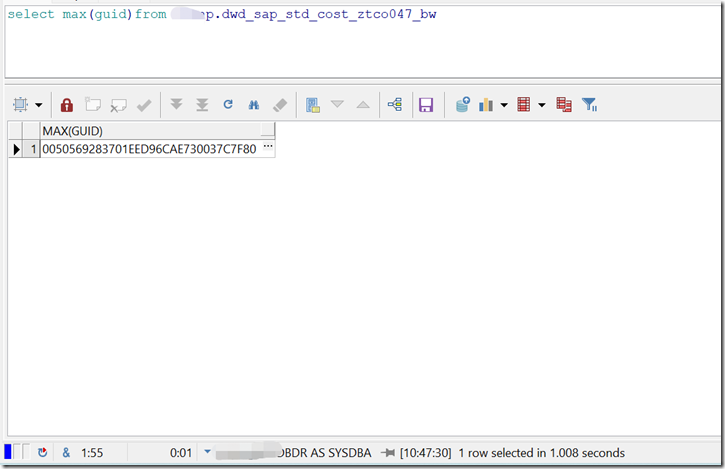Click the purple save results icon
Screen dimensions: 725x469
[426, 105]
